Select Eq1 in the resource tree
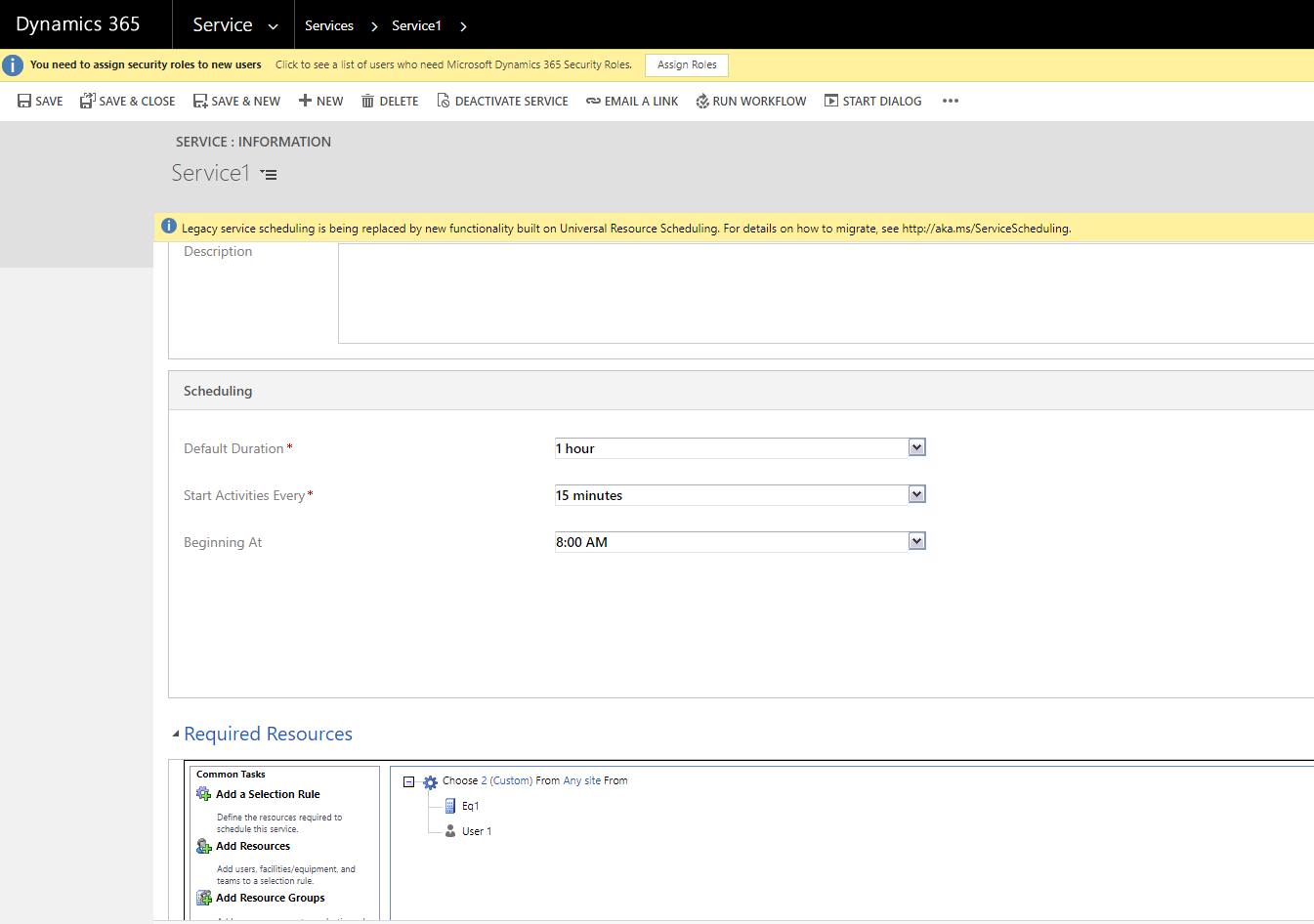1314x924 pixels. pyautogui.click(x=471, y=806)
